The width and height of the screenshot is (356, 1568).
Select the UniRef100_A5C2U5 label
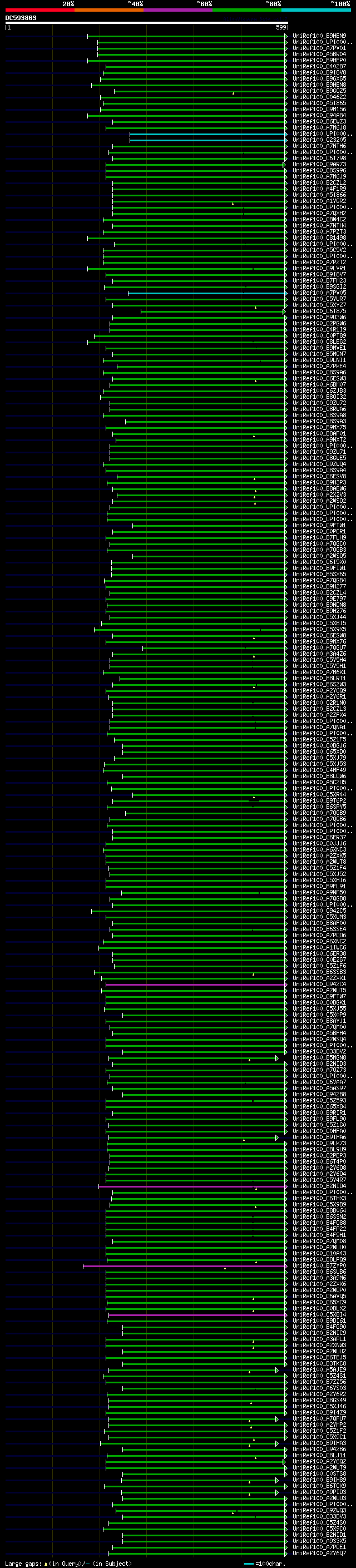319,782
